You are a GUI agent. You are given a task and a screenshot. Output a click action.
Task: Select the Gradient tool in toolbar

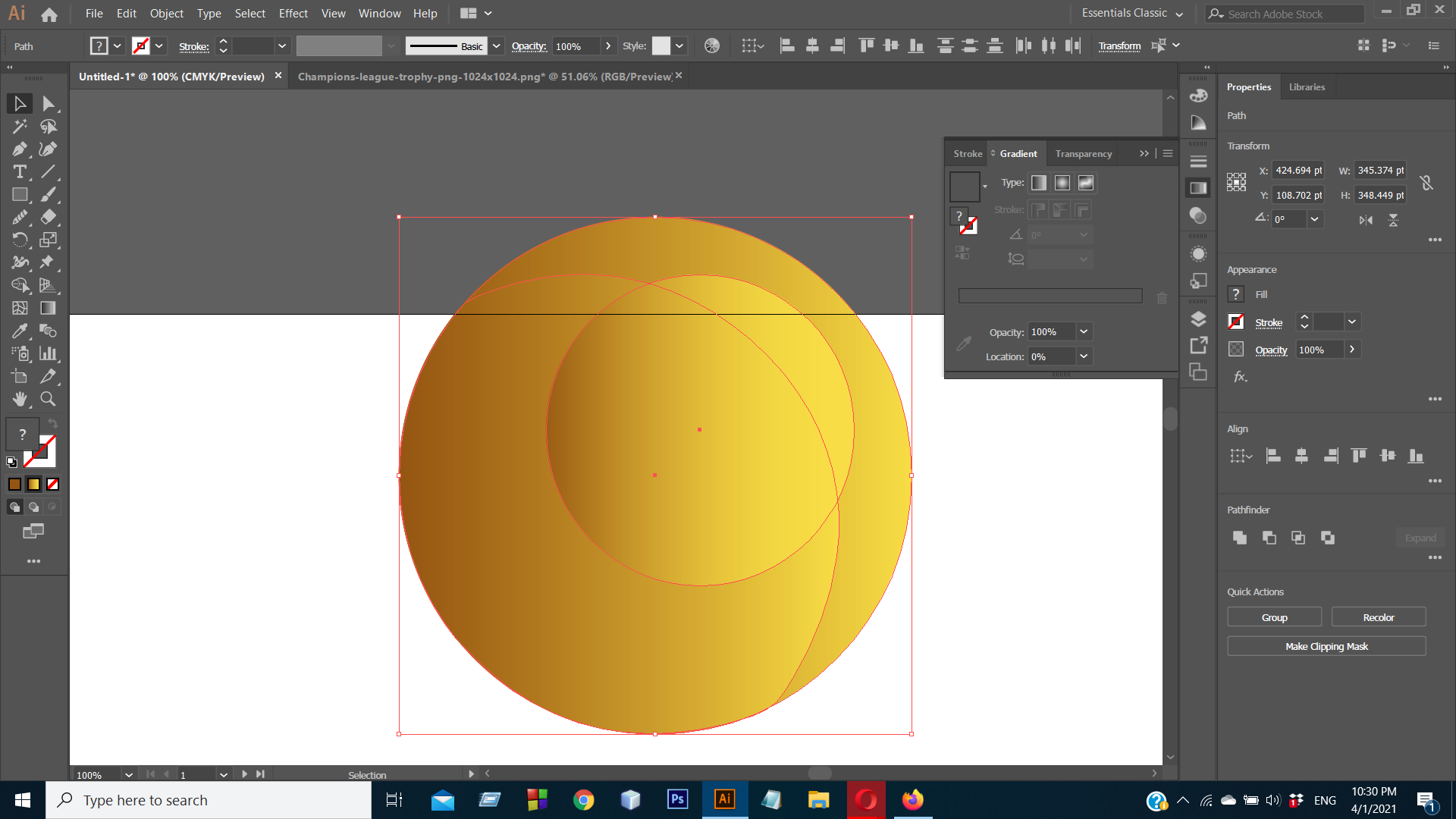49,308
